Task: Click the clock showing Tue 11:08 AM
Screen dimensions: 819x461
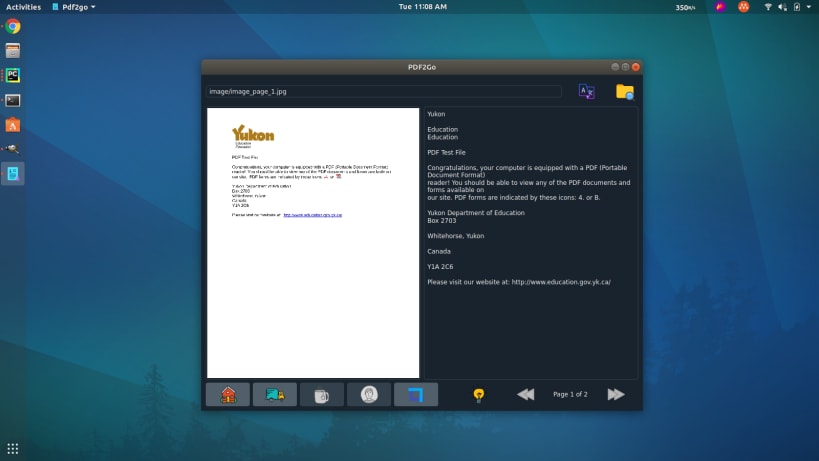Action: coord(423,7)
